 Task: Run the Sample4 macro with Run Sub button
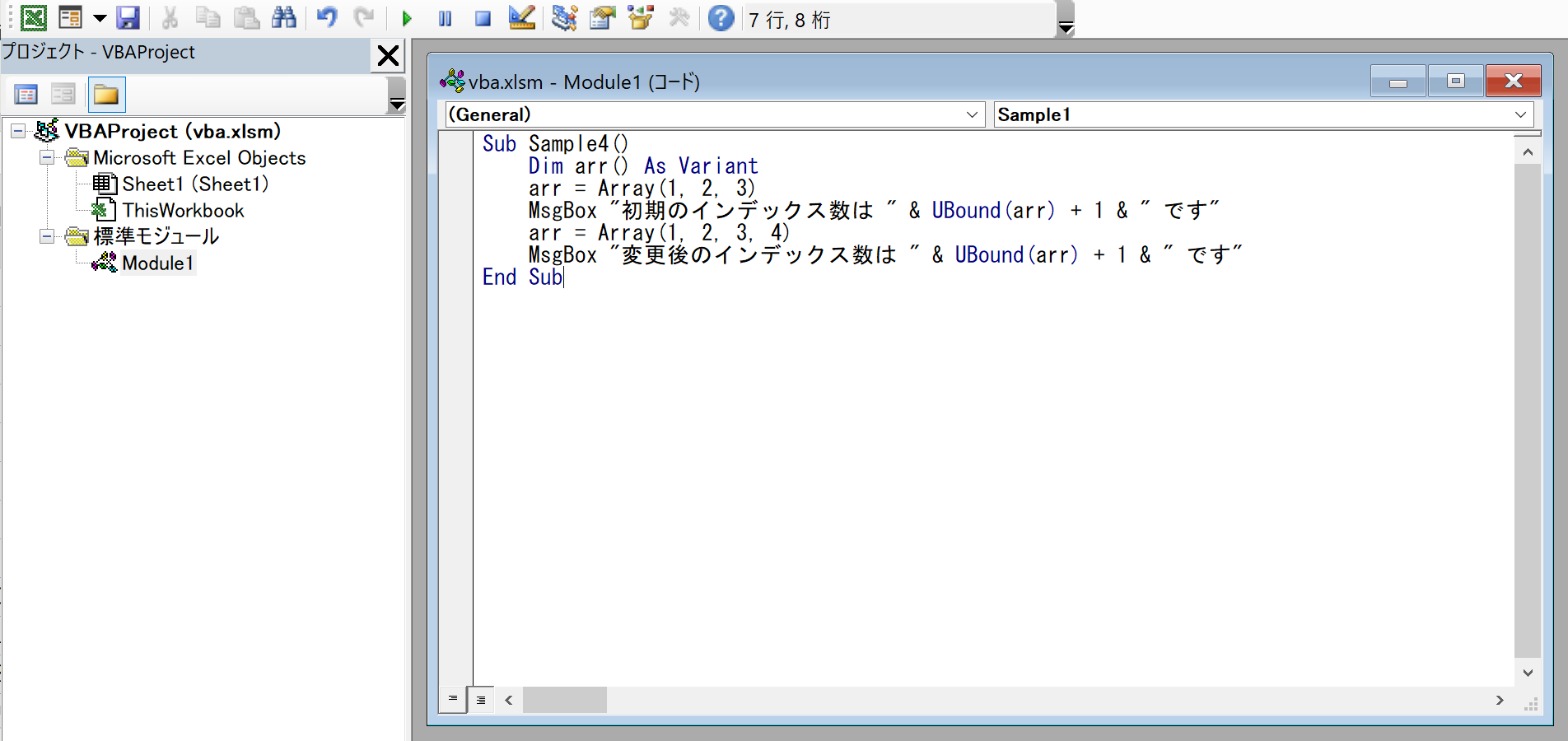(406, 17)
